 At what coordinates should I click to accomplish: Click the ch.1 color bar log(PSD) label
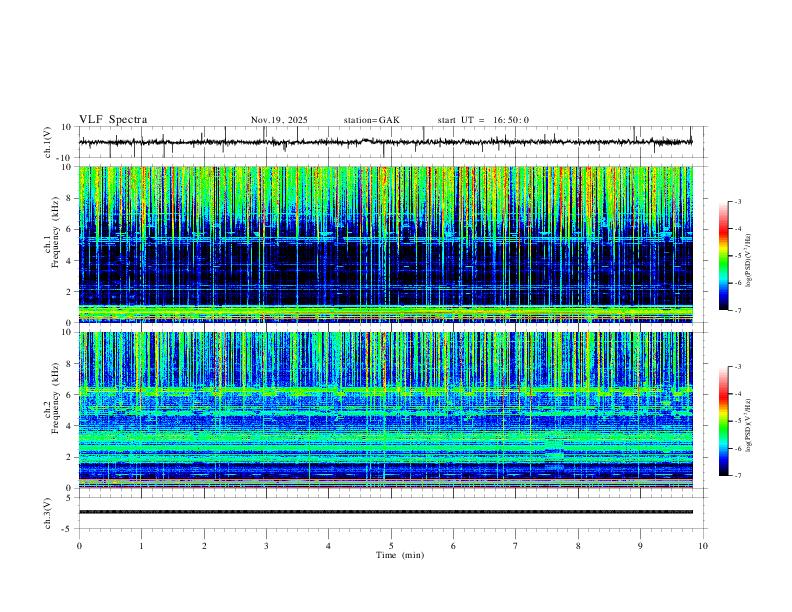[x=748, y=260]
